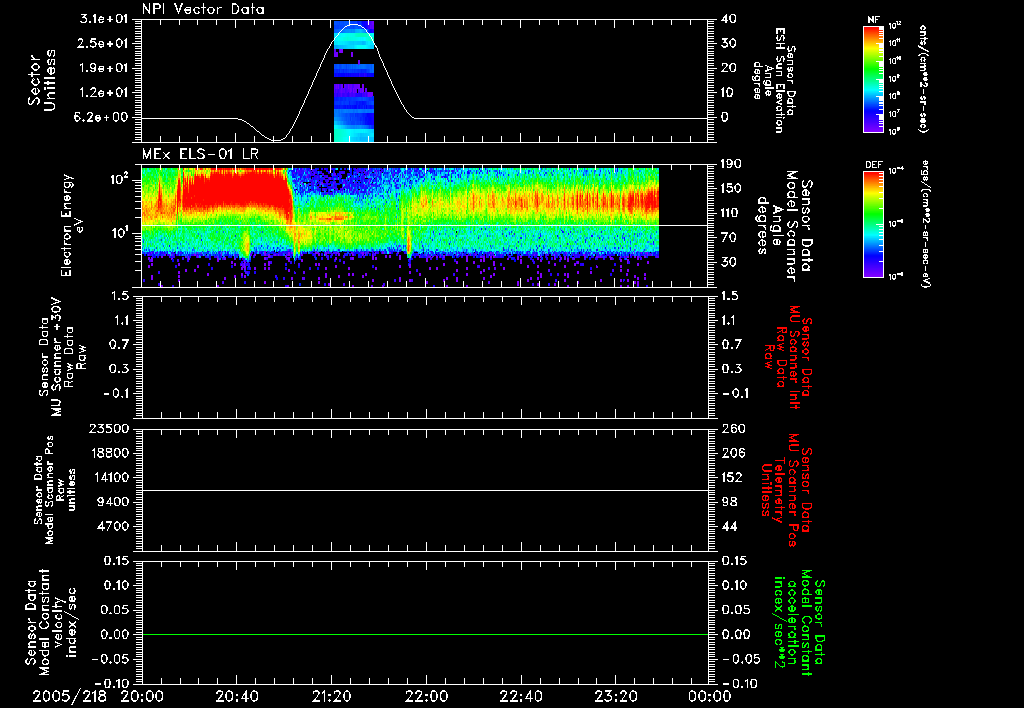
Task: Click the peak of the sun elevation curve
Action: (x=353, y=25)
